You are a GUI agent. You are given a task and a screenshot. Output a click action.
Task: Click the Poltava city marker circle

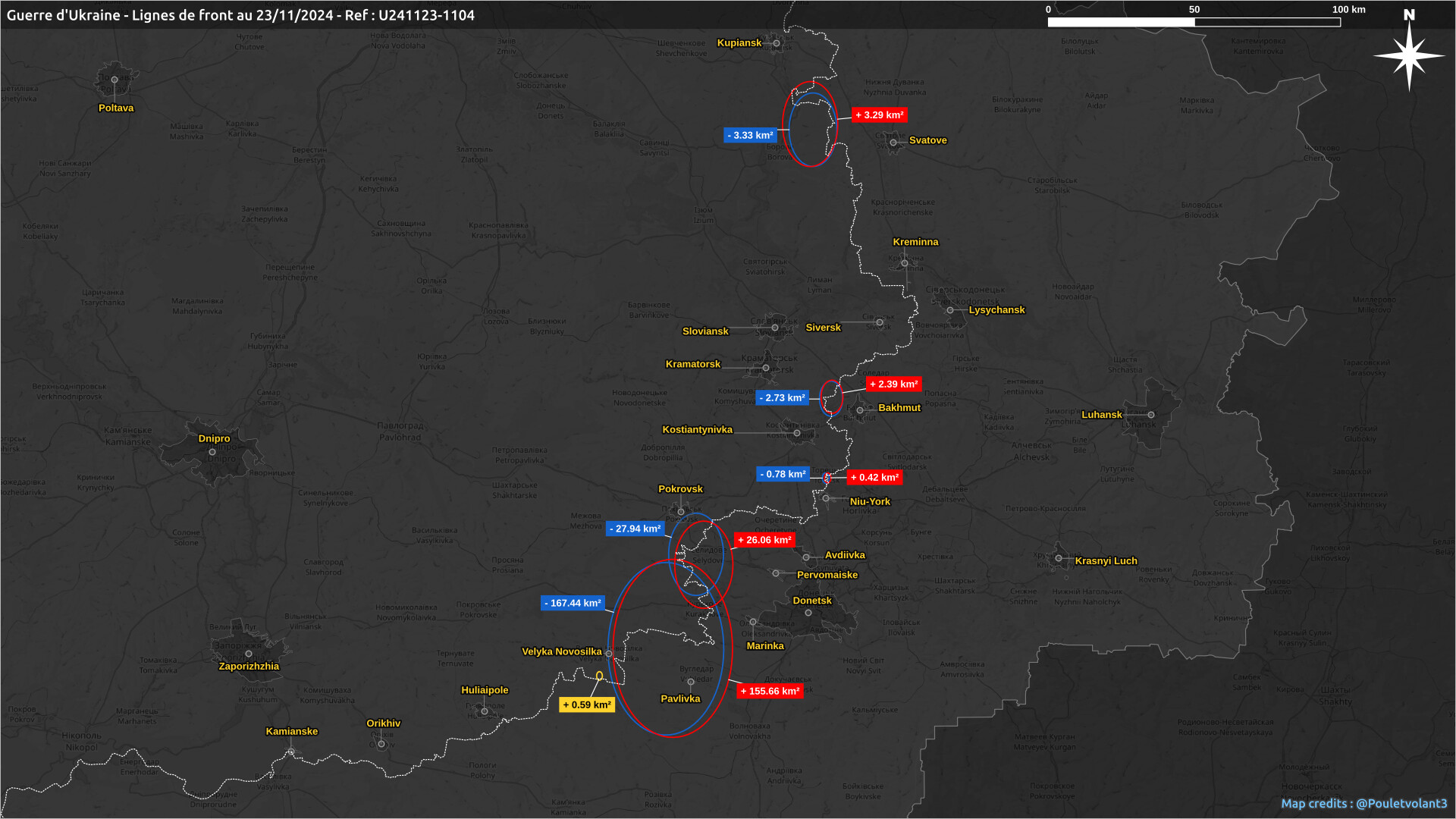[115, 80]
